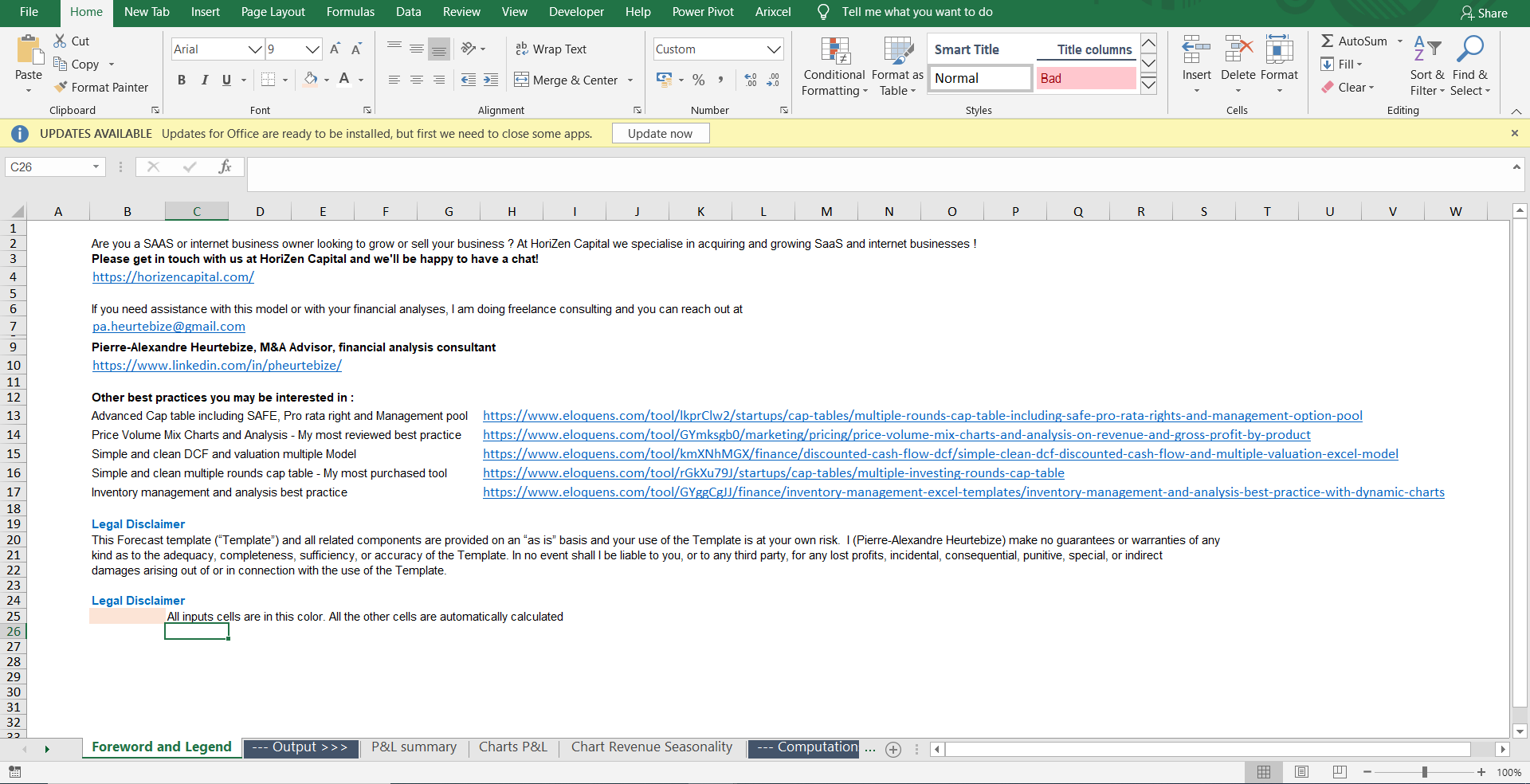Open the Arial font name dropdown
The width and height of the screenshot is (1530, 784).
pyautogui.click(x=255, y=49)
